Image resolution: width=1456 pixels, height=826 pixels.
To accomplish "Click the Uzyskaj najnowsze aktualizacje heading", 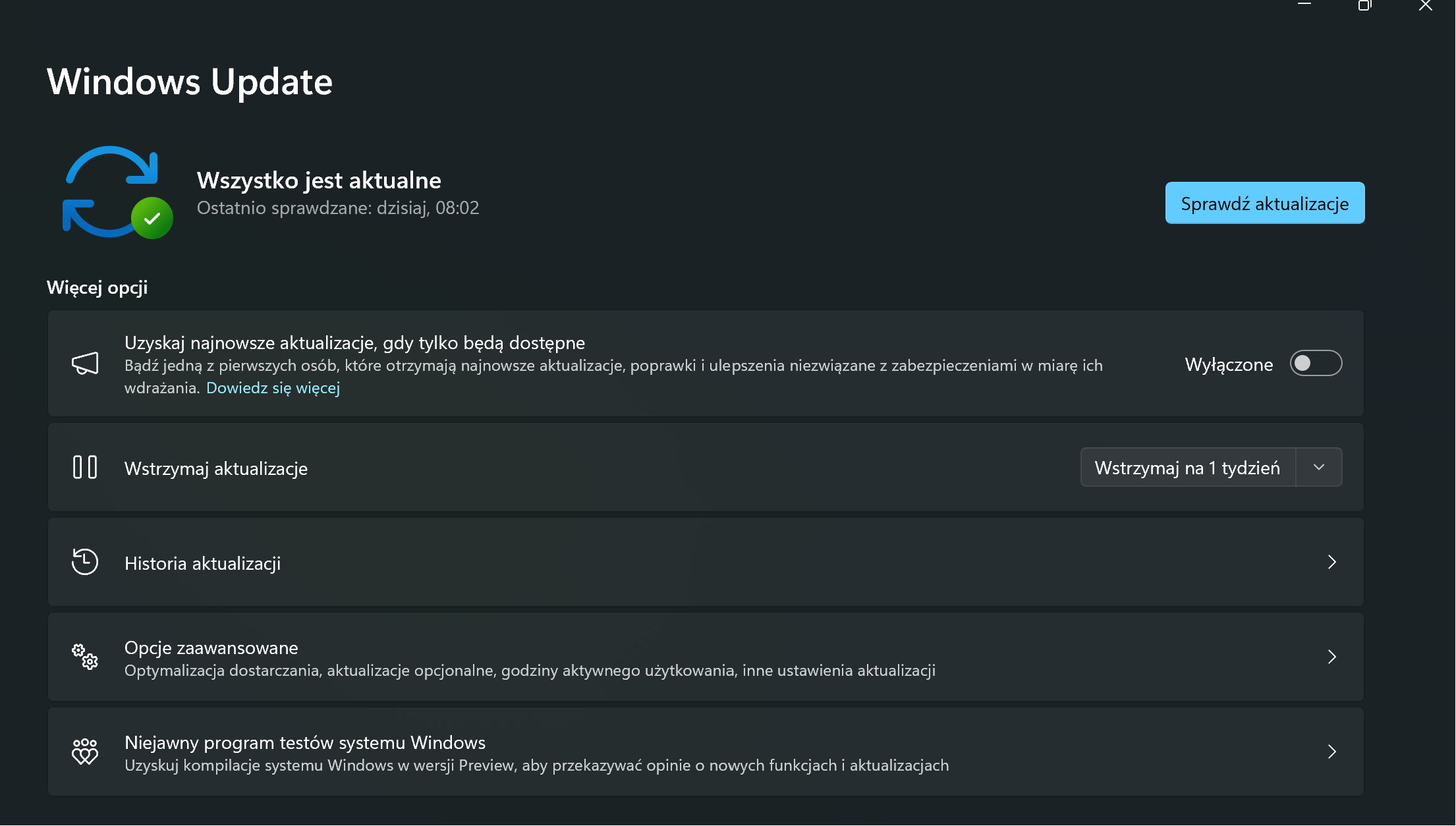I will (355, 343).
